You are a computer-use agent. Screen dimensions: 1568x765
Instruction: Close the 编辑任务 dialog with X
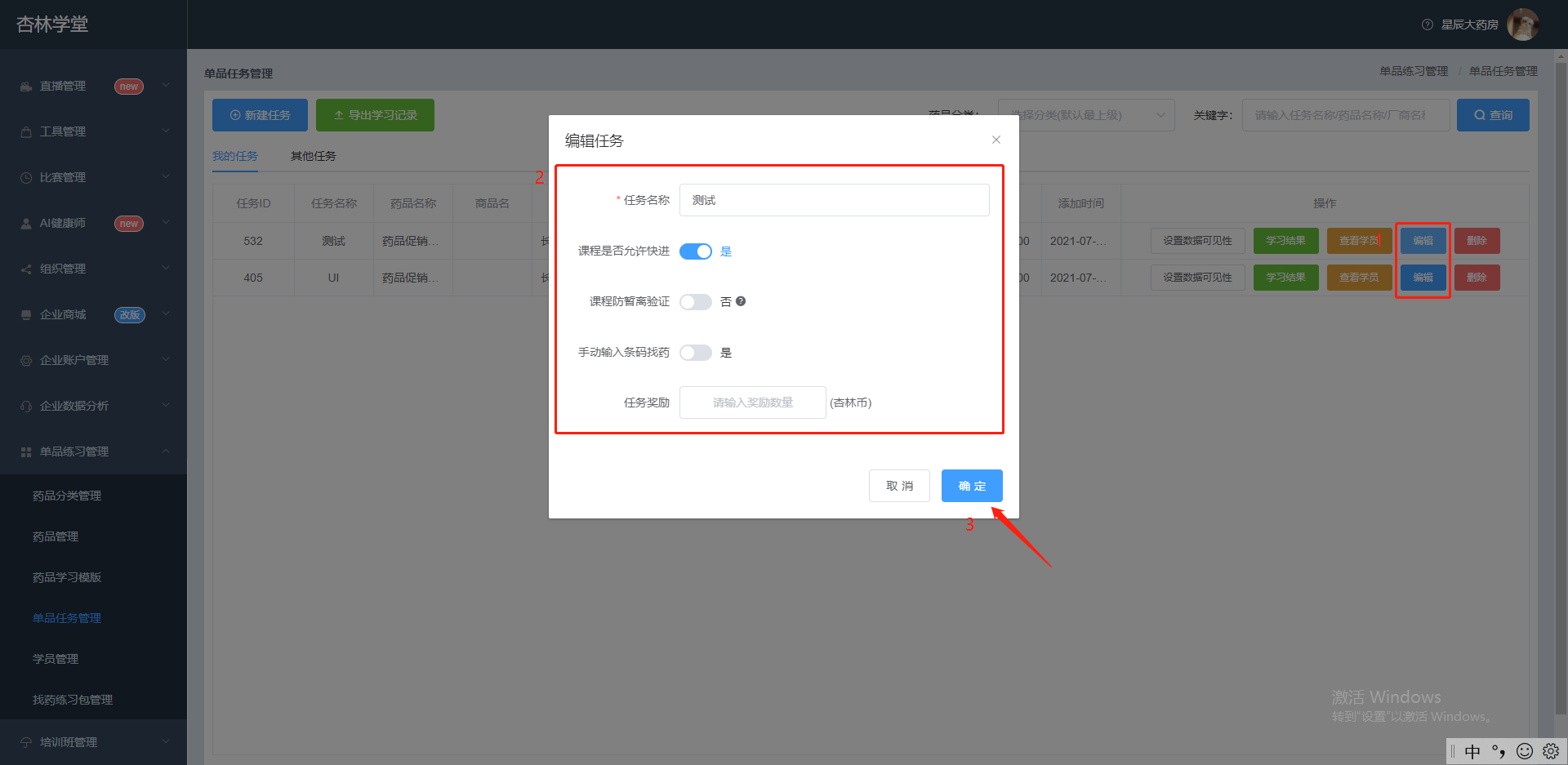coord(996,140)
